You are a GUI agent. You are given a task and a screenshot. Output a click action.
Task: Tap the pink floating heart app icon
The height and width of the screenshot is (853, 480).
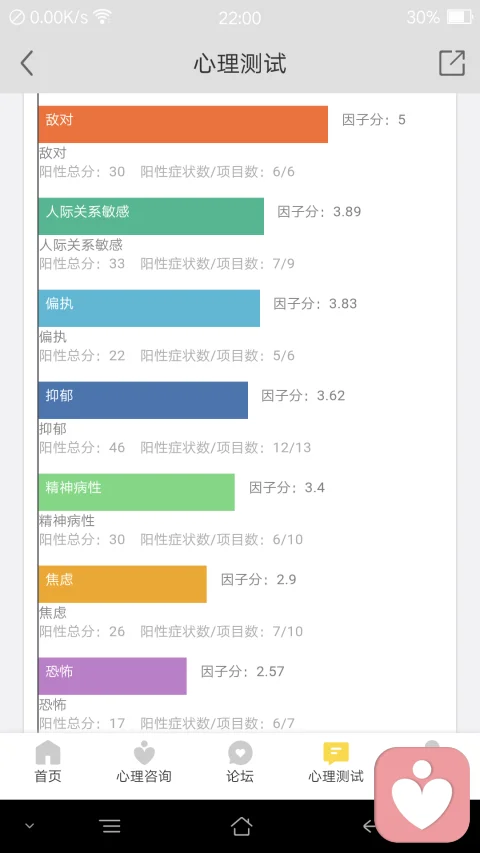(x=422, y=795)
